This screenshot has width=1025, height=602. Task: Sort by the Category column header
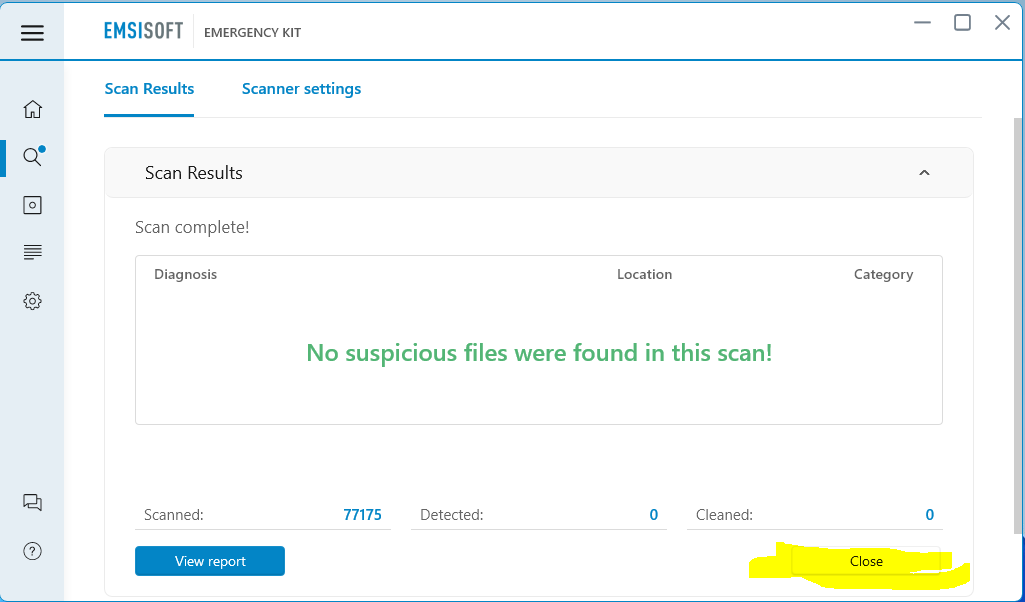(883, 274)
